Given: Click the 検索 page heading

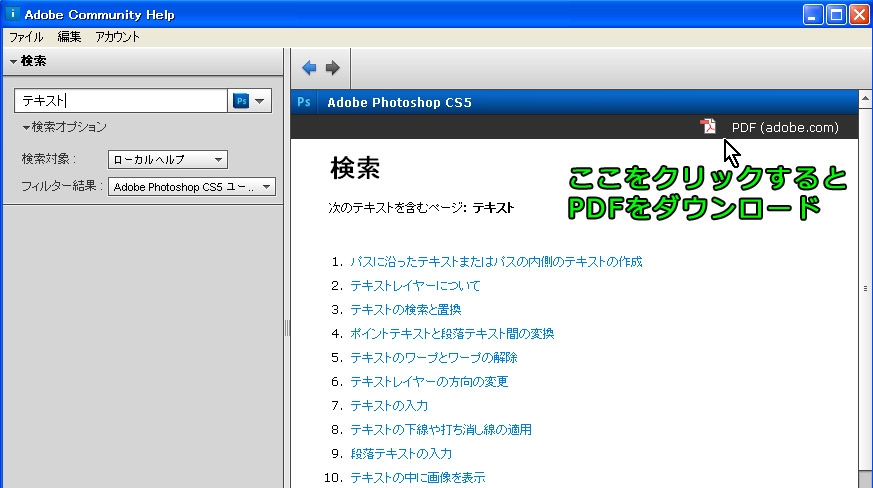Looking at the screenshot, I should 355,168.
